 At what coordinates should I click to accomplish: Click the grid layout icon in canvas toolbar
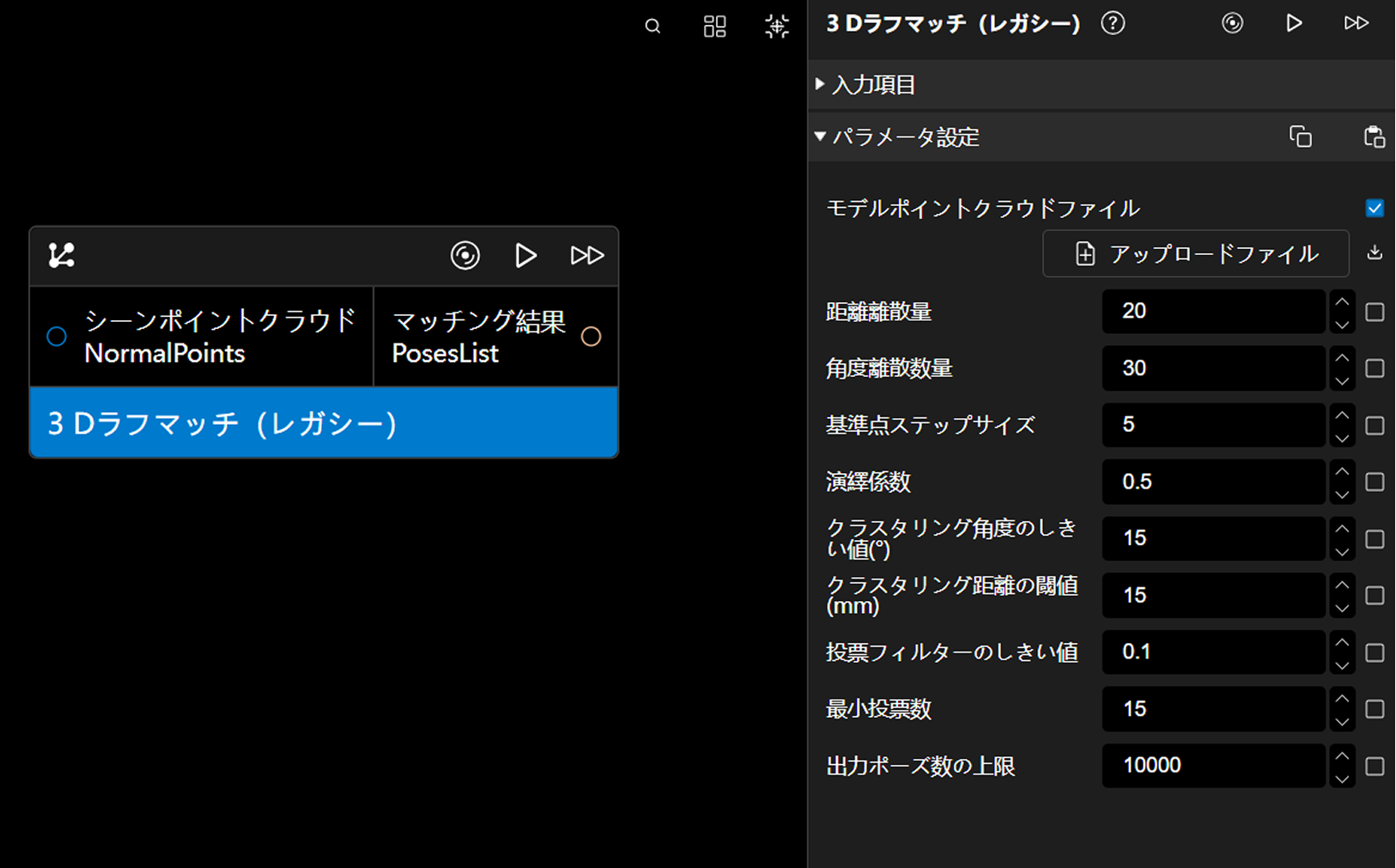tap(714, 27)
